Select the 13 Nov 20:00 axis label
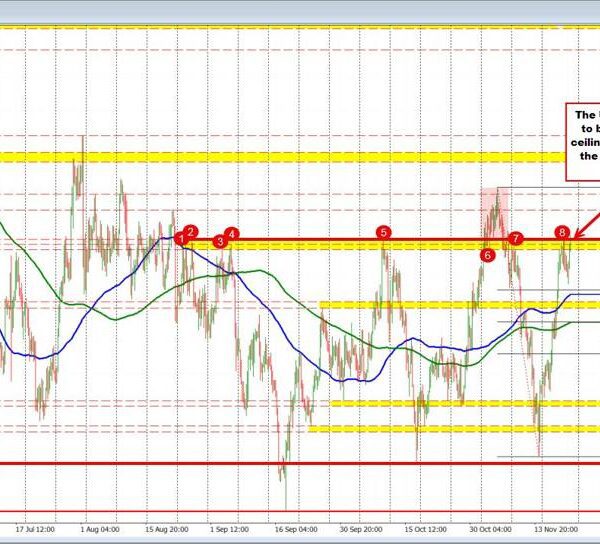Screen dimensions: 600x544 (556, 529)
